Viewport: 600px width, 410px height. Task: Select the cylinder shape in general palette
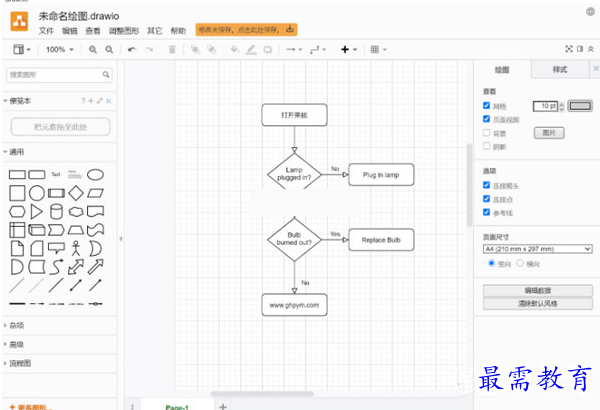[56, 211]
